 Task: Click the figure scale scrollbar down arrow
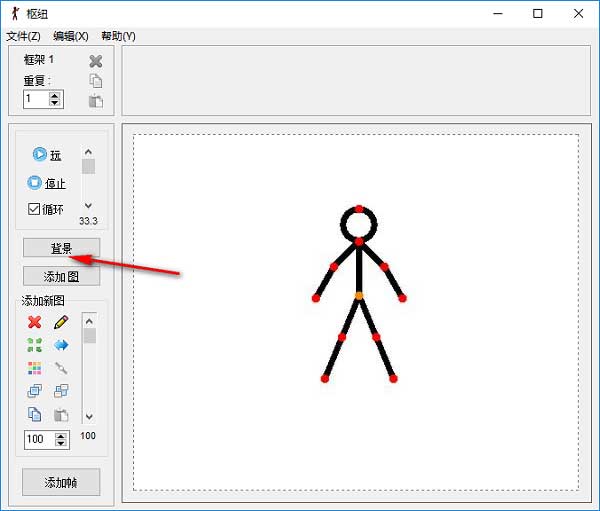(89, 416)
